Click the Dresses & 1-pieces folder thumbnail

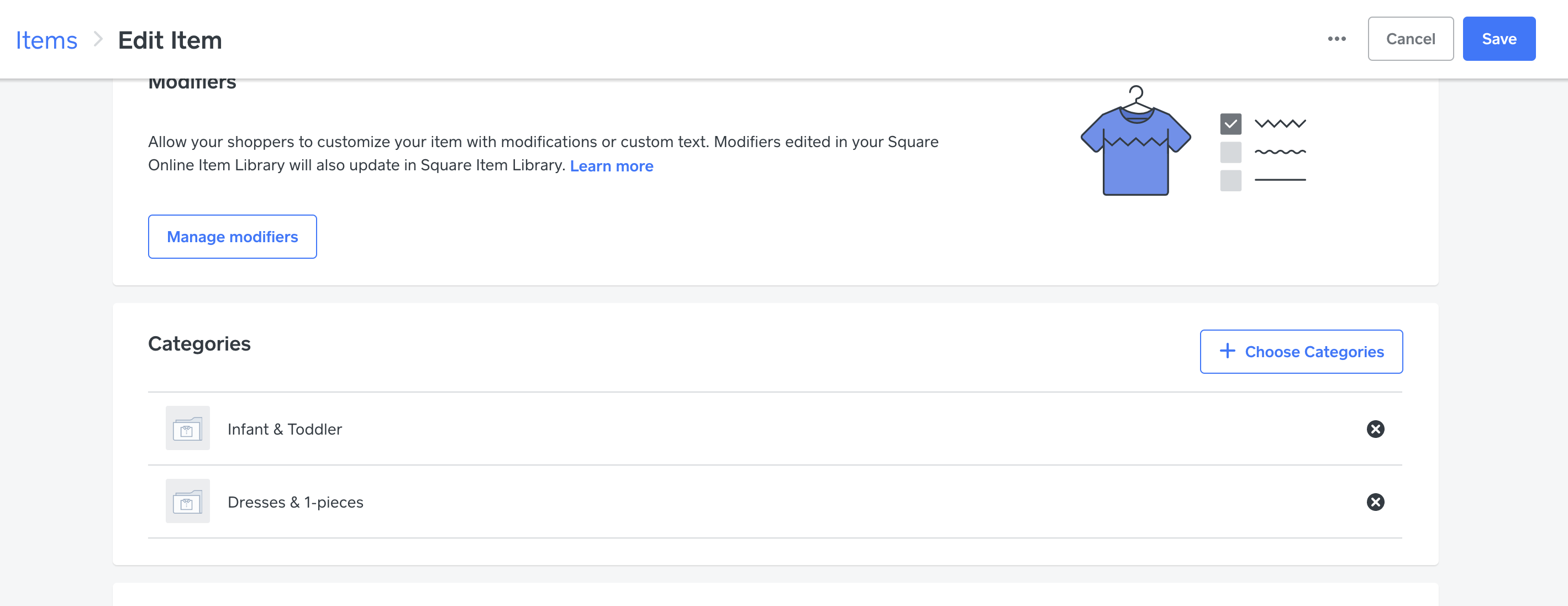coord(187,501)
